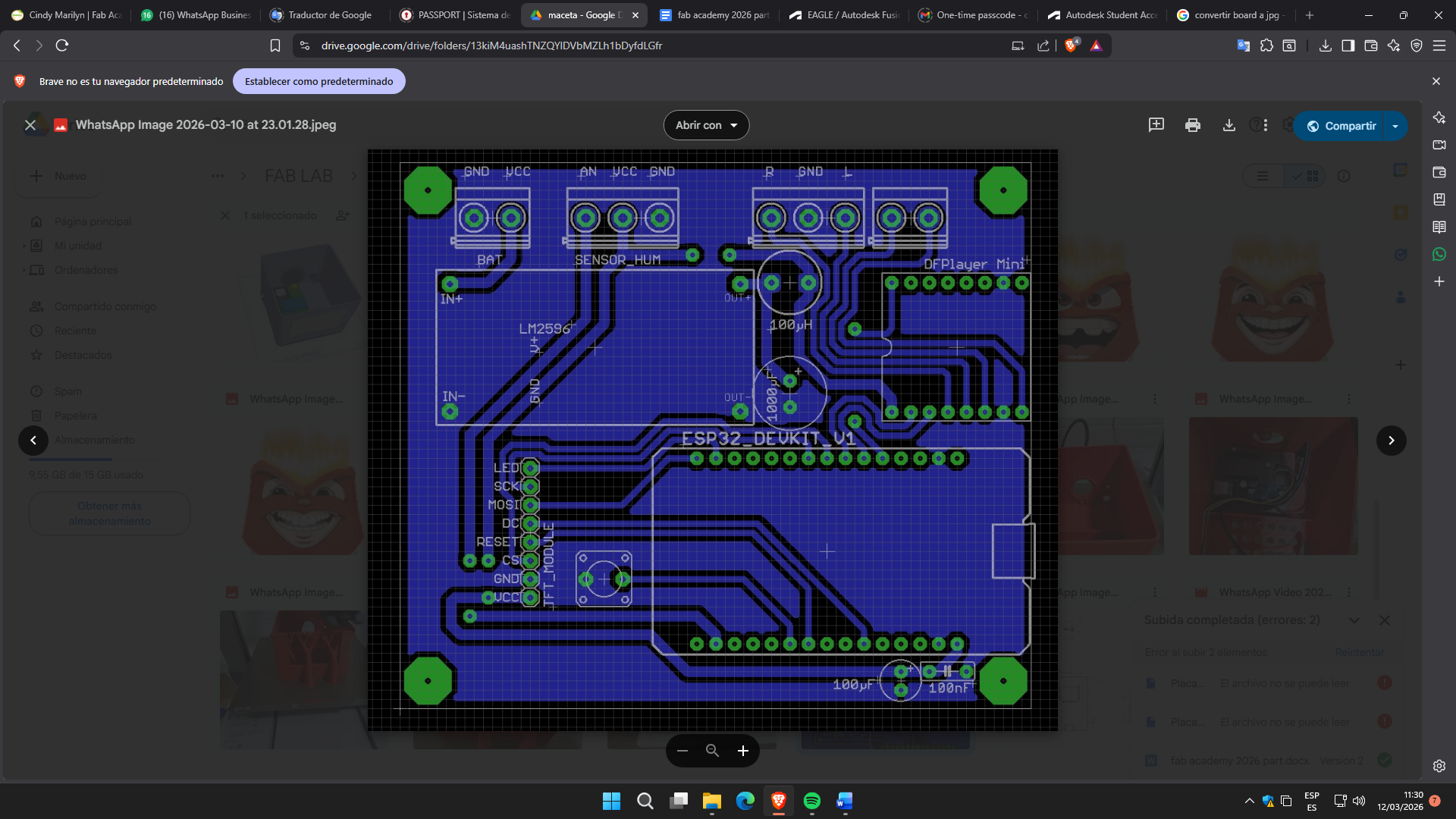
Task: Expand the Compartir dropdown arrow
Action: [x=1395, y=126]
